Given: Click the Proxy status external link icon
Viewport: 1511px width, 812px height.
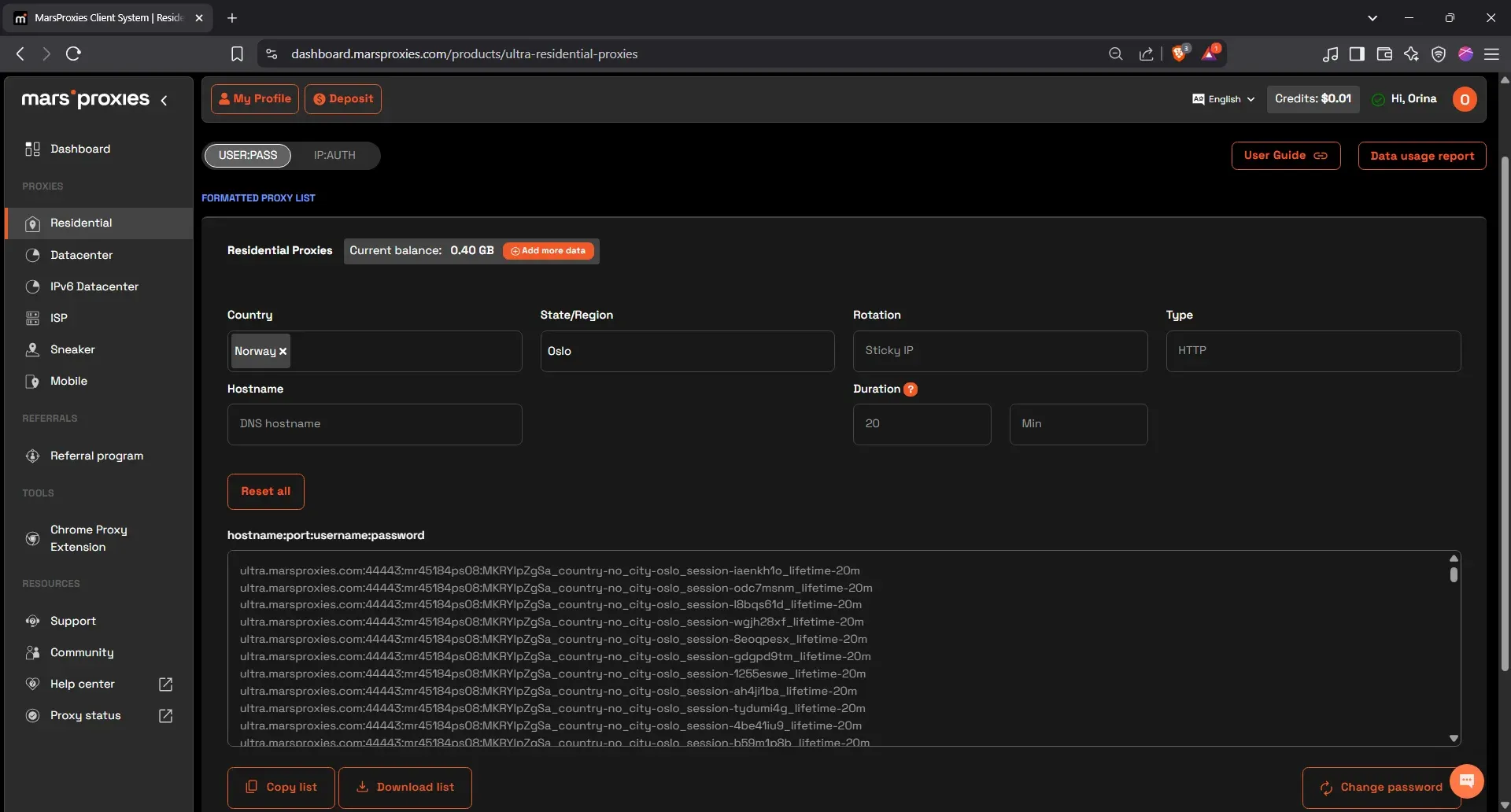Looking at the screenshot, I should pos(165,716).
